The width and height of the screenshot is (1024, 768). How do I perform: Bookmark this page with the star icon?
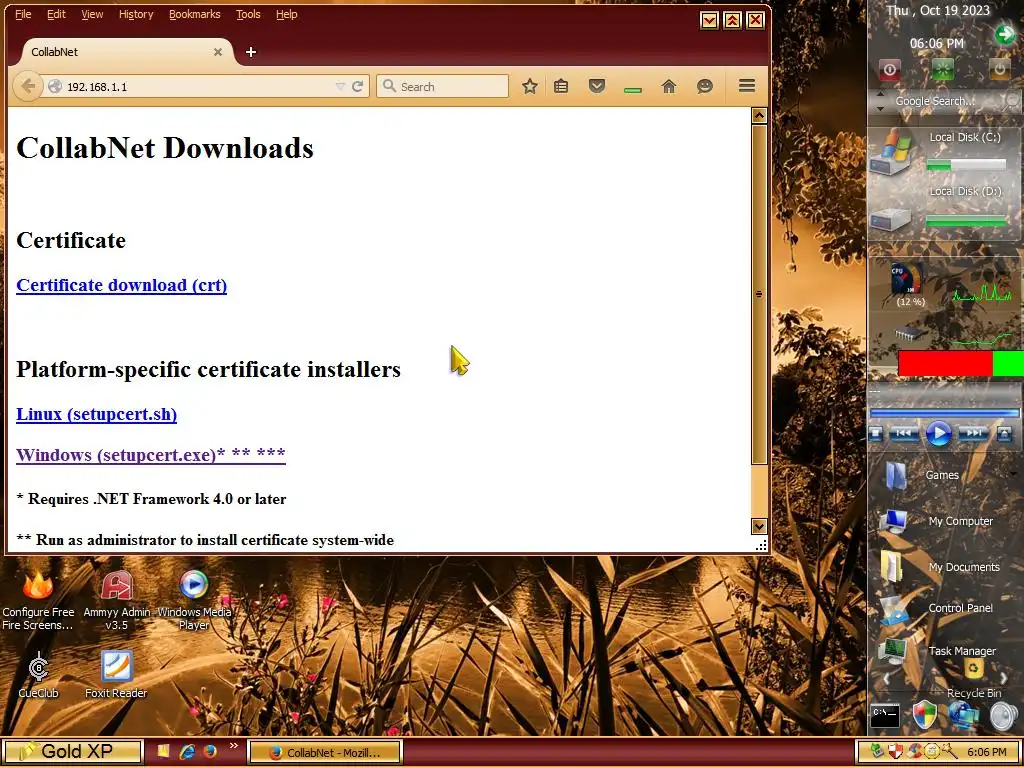[530, 86]
